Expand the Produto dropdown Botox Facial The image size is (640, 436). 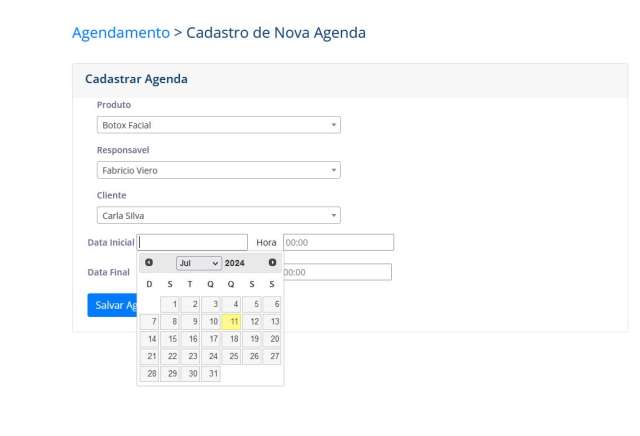coord(218,125)
